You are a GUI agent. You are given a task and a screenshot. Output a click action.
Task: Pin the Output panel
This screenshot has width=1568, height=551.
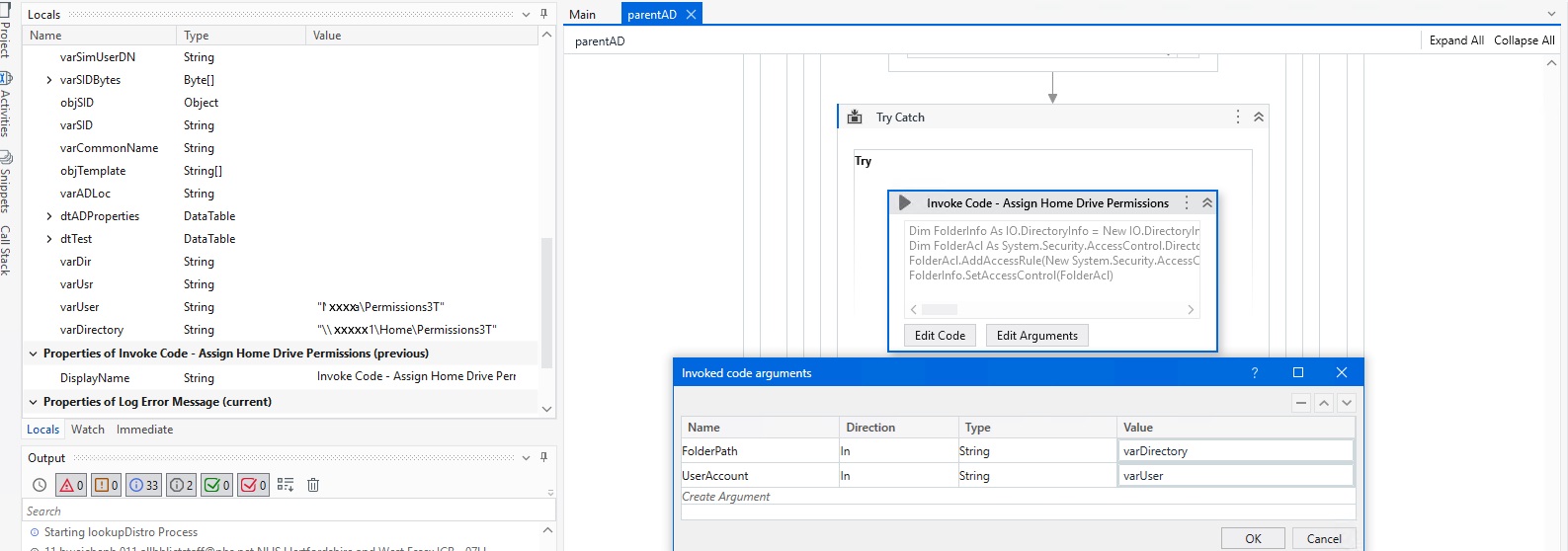click(543, 457)
